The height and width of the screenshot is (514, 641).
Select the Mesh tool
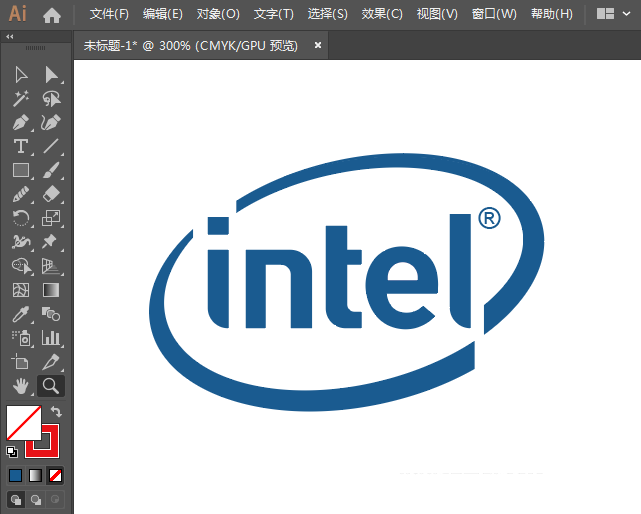[x=21, y=290]
